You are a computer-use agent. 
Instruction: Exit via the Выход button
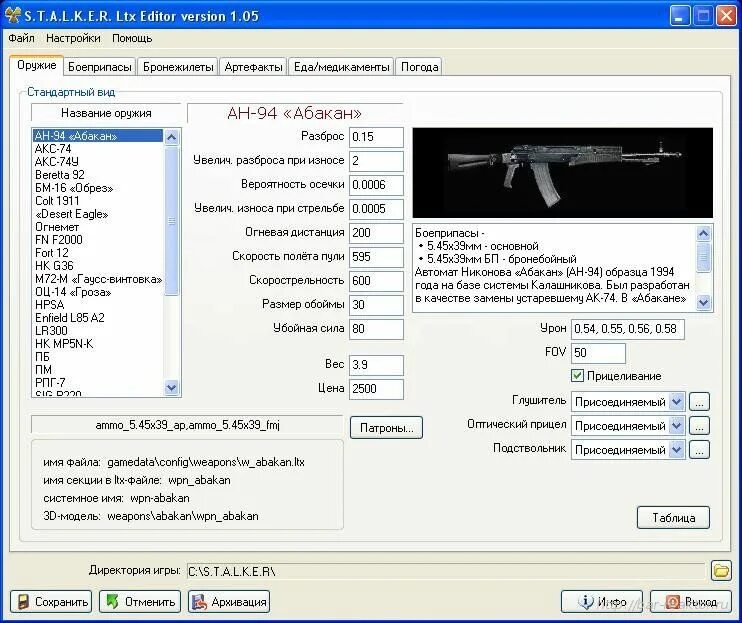[x=691, y=602]
